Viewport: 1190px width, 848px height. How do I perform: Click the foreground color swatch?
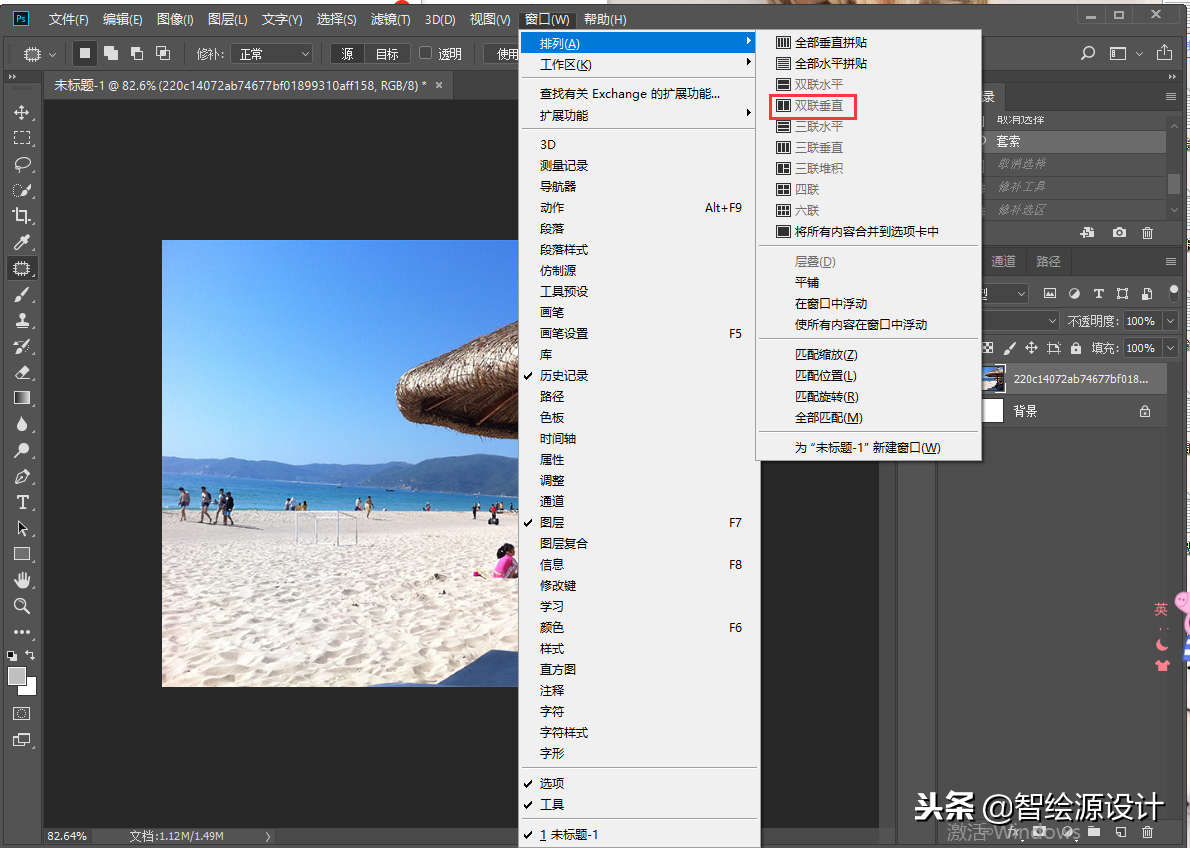[x=17, y=677]
